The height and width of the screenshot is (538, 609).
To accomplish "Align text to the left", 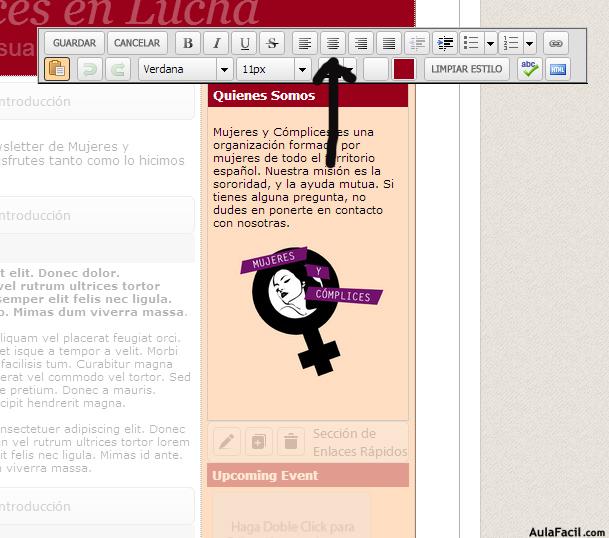I will (x=305, y=43).
